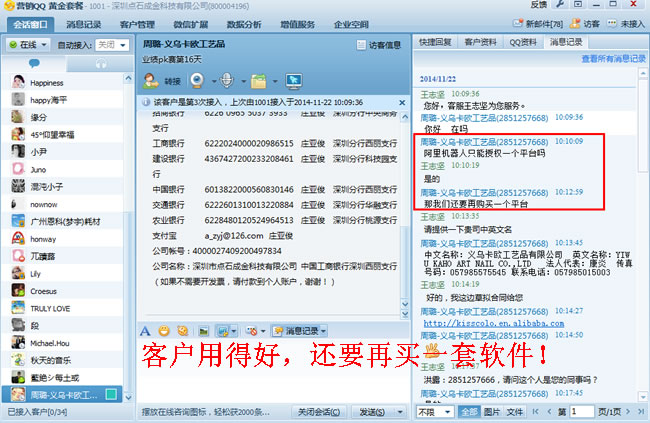Screen dimensions: 650x423
Task: Expand webcam options dropdown arrow
Action: click(214, 81)
